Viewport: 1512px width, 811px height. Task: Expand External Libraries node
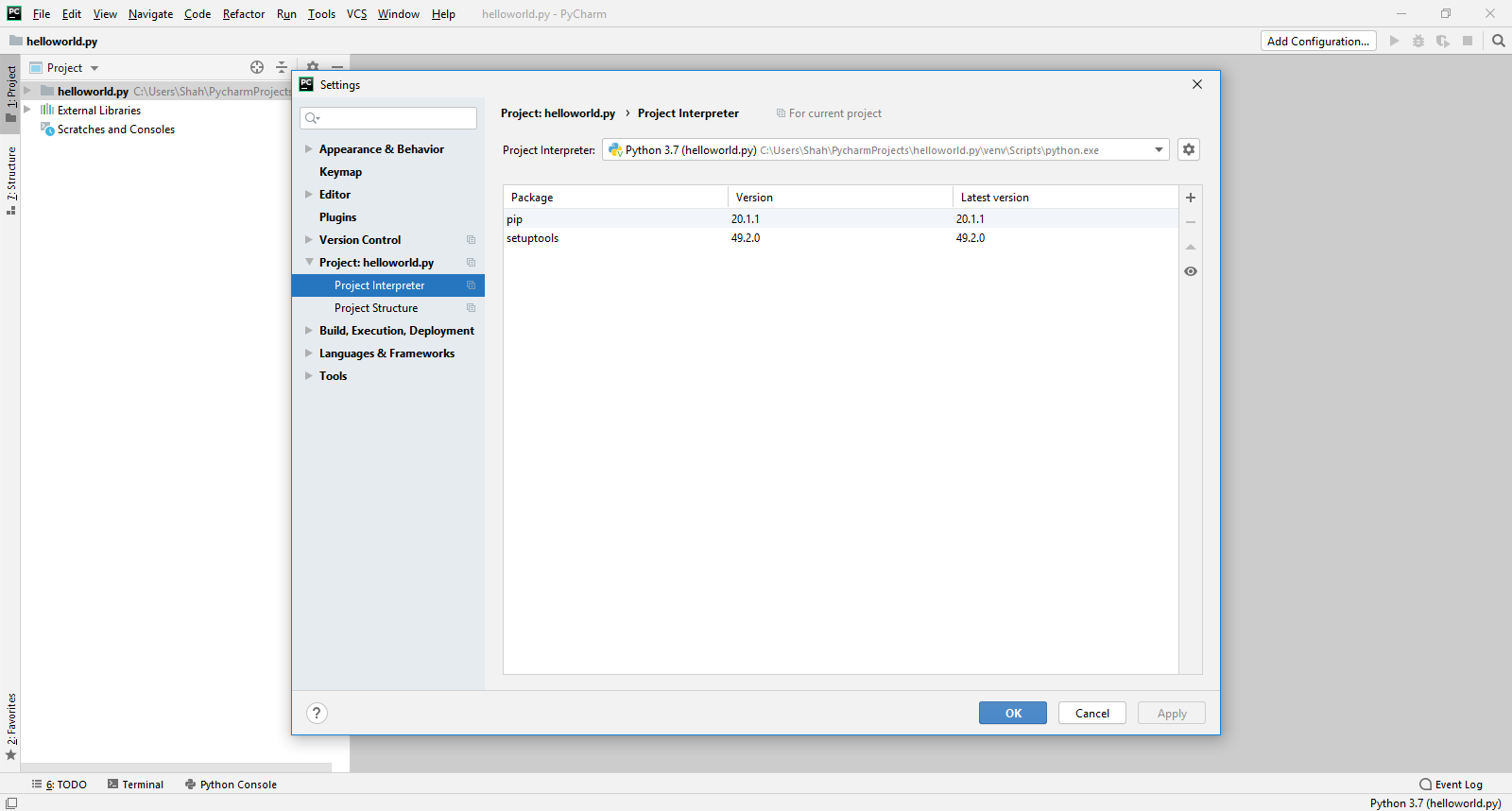pos(27,110)
